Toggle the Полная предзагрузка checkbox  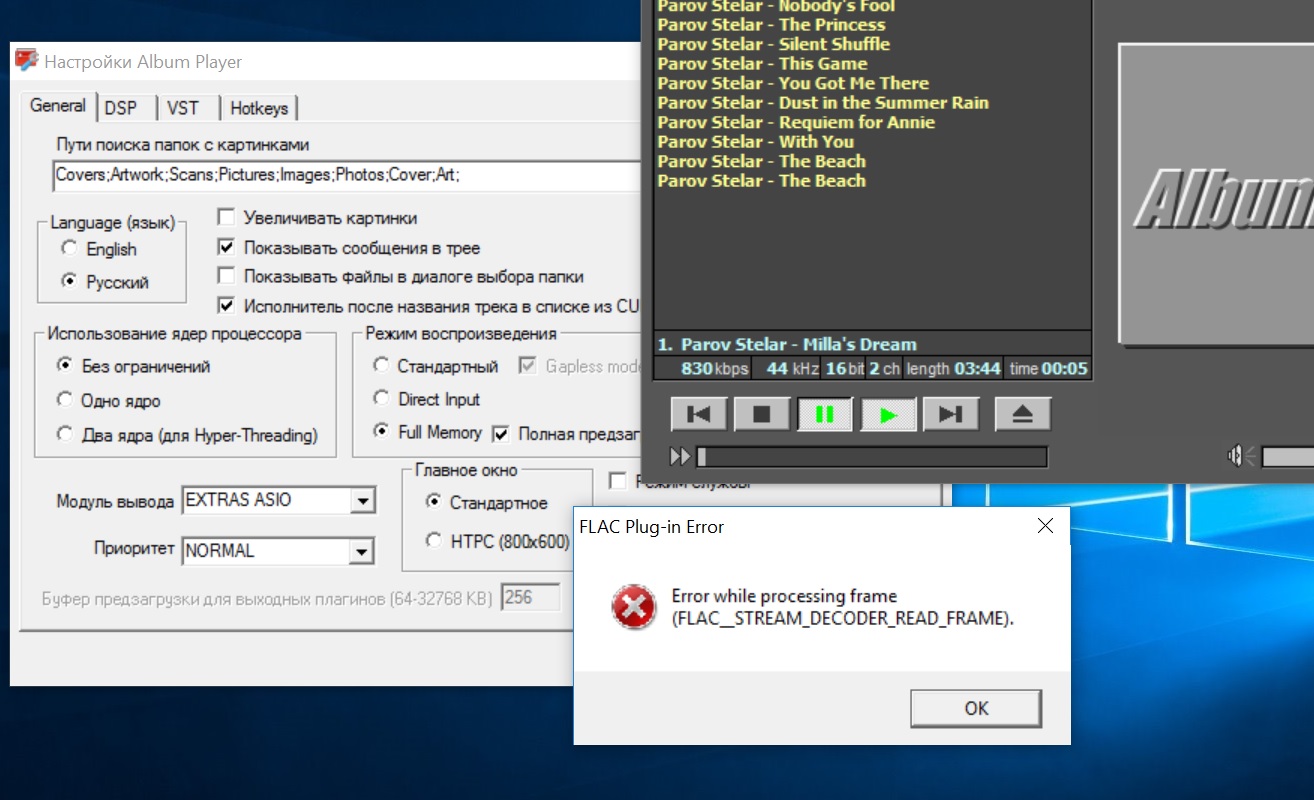click(x=566, y=434)
